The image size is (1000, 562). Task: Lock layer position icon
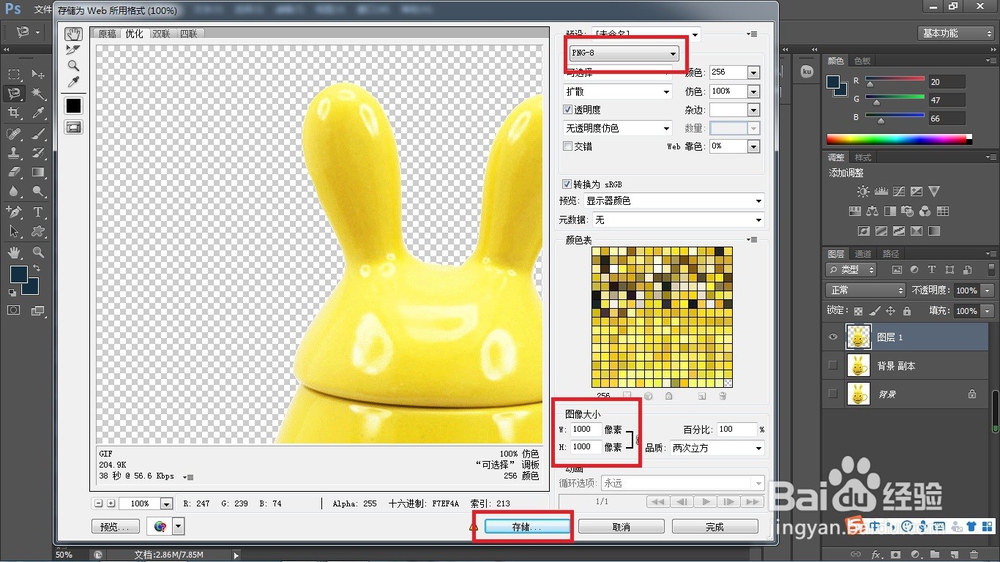890,311
